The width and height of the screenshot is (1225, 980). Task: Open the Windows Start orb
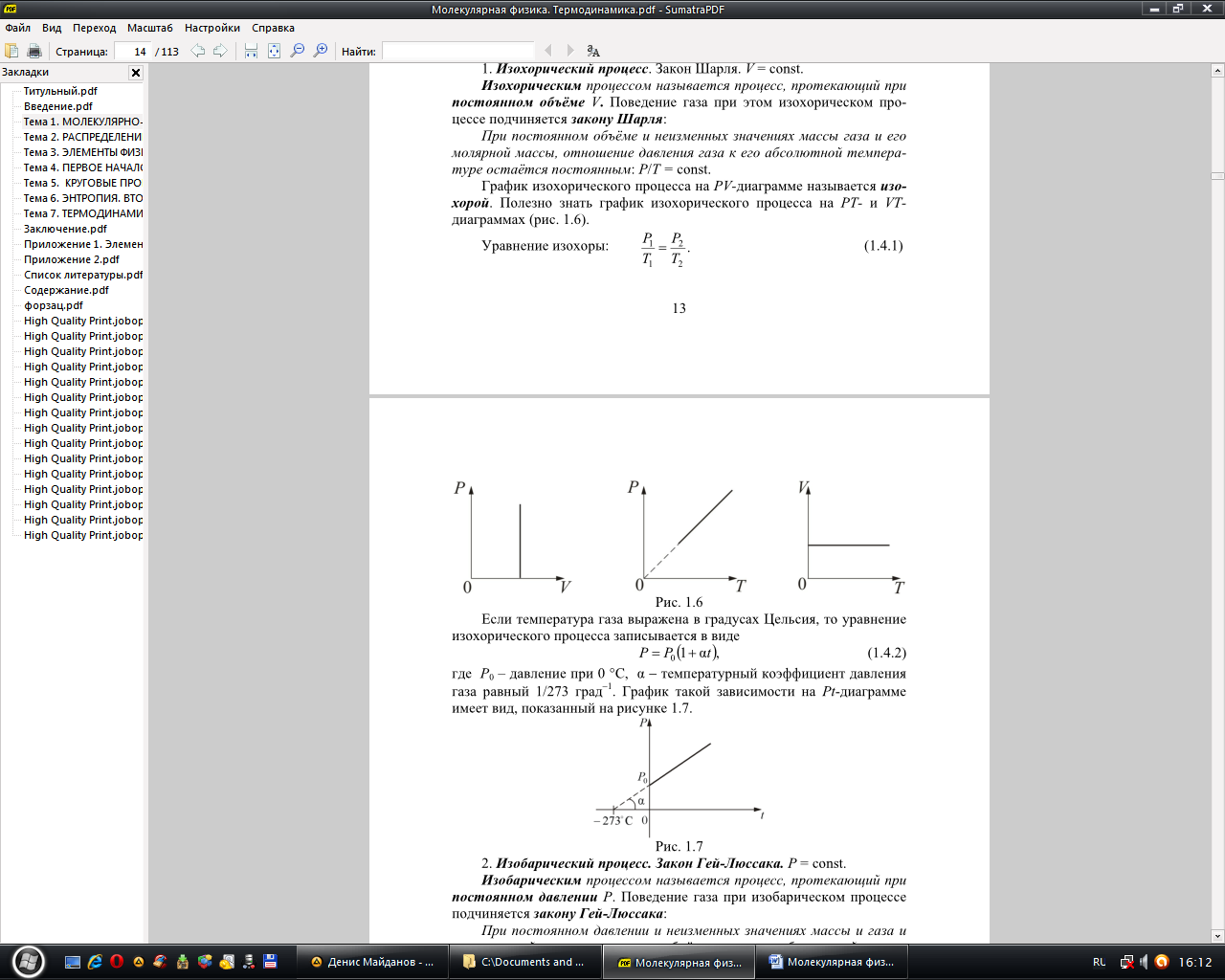27,962
